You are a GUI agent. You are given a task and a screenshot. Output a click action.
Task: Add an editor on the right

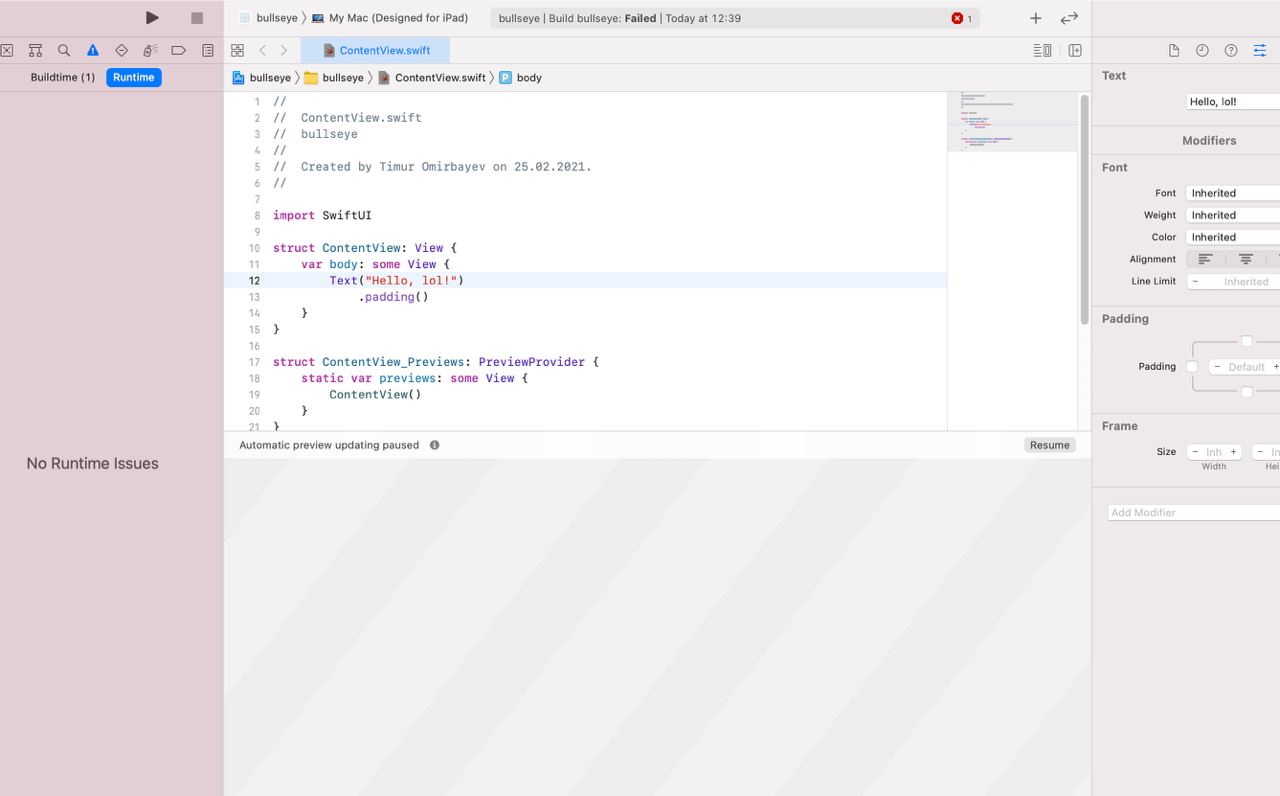(x=1075, y=50)
